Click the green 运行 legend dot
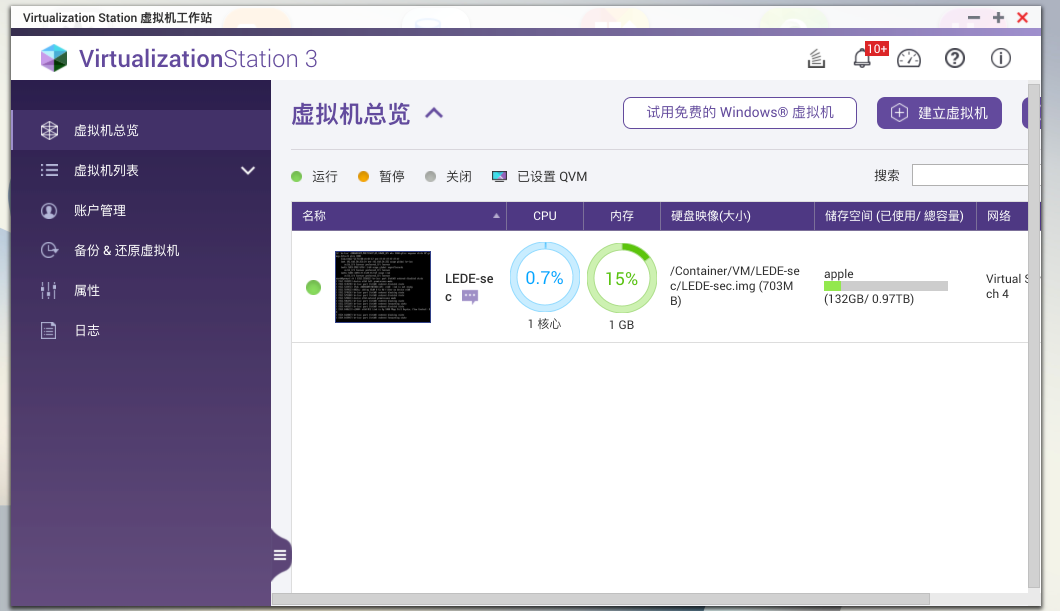The height and width of the screenshot is (611, 1060). 297,176
